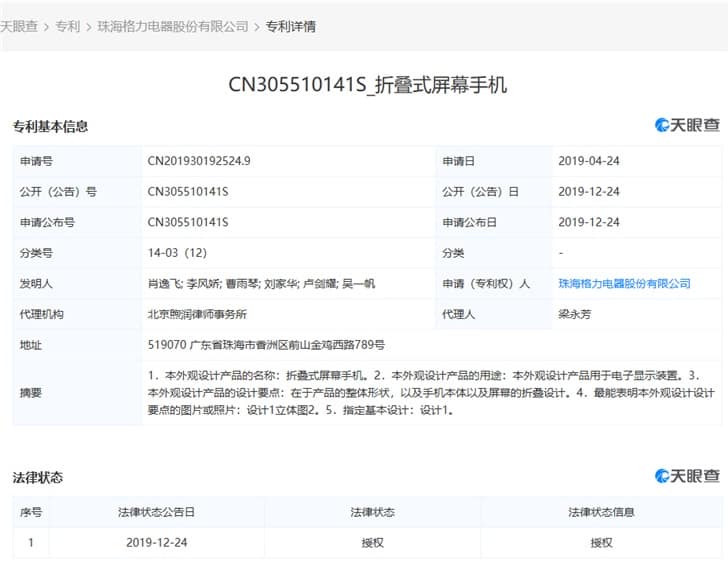This screenshot has width=728, height=563.
Task: Open applicant link 珠海格力电器股份有限公司
Action: pos(624,283)
